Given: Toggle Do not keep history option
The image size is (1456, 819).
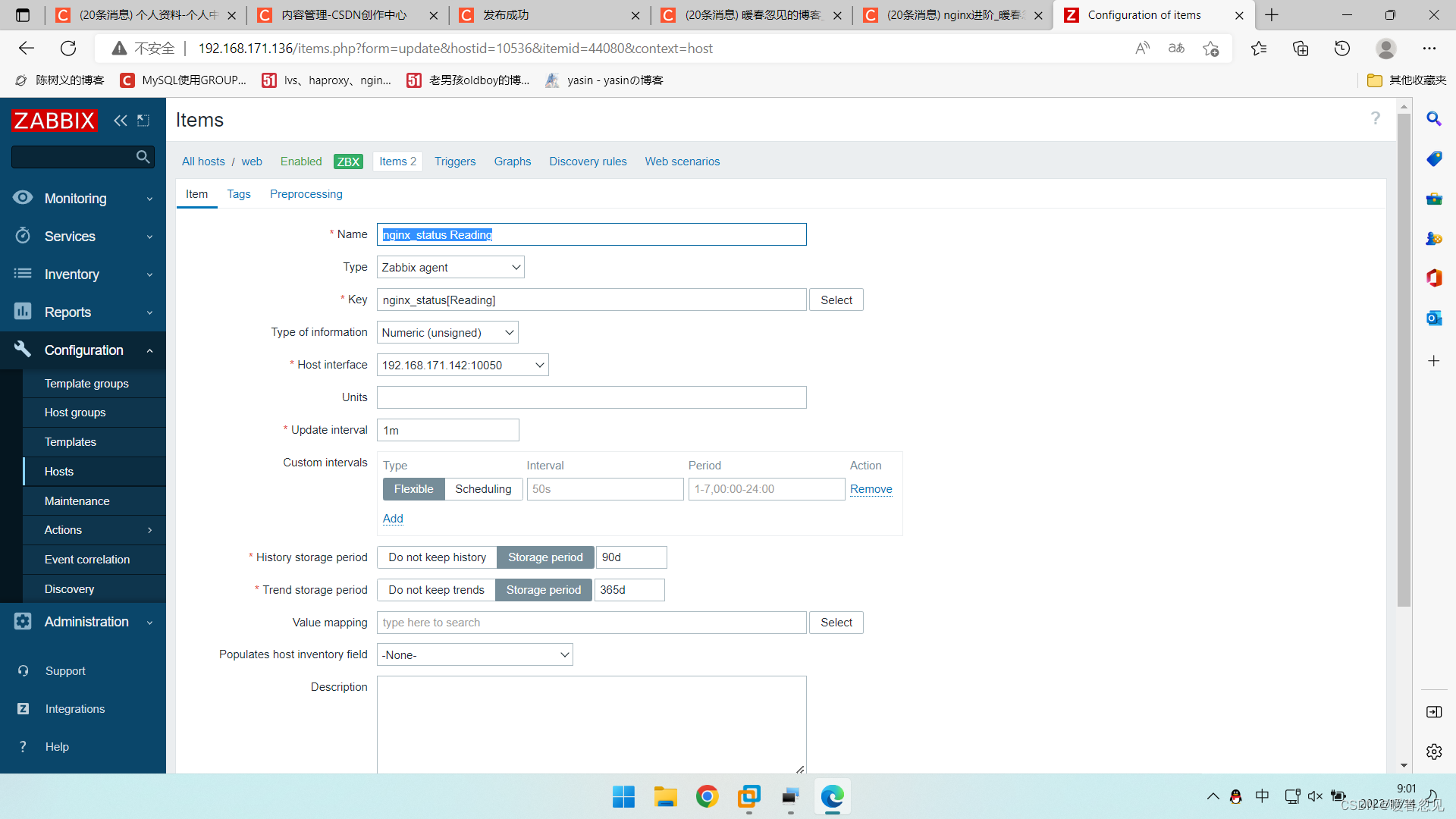Looking at the screenshot, I should click(x=437, y=557).
